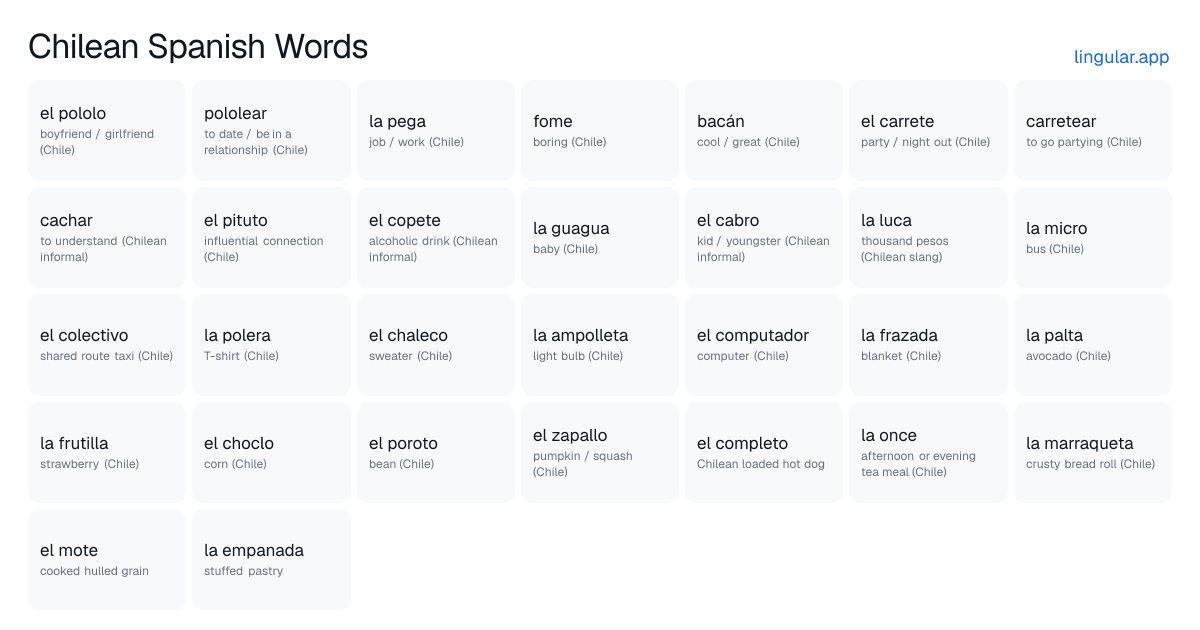Screen dimensions: 1200x630
Task: Click the 'Chilean Spanish Words' heading
Action: pos(198,46)
